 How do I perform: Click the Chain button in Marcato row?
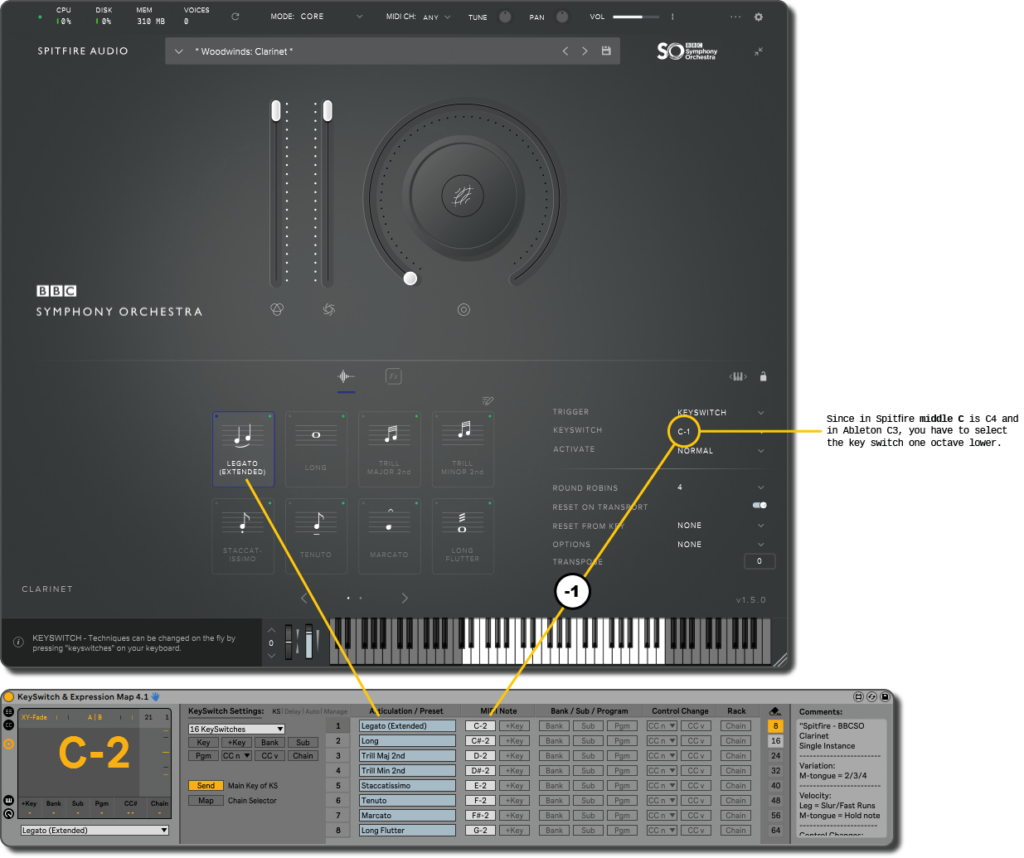click(735, 815)
